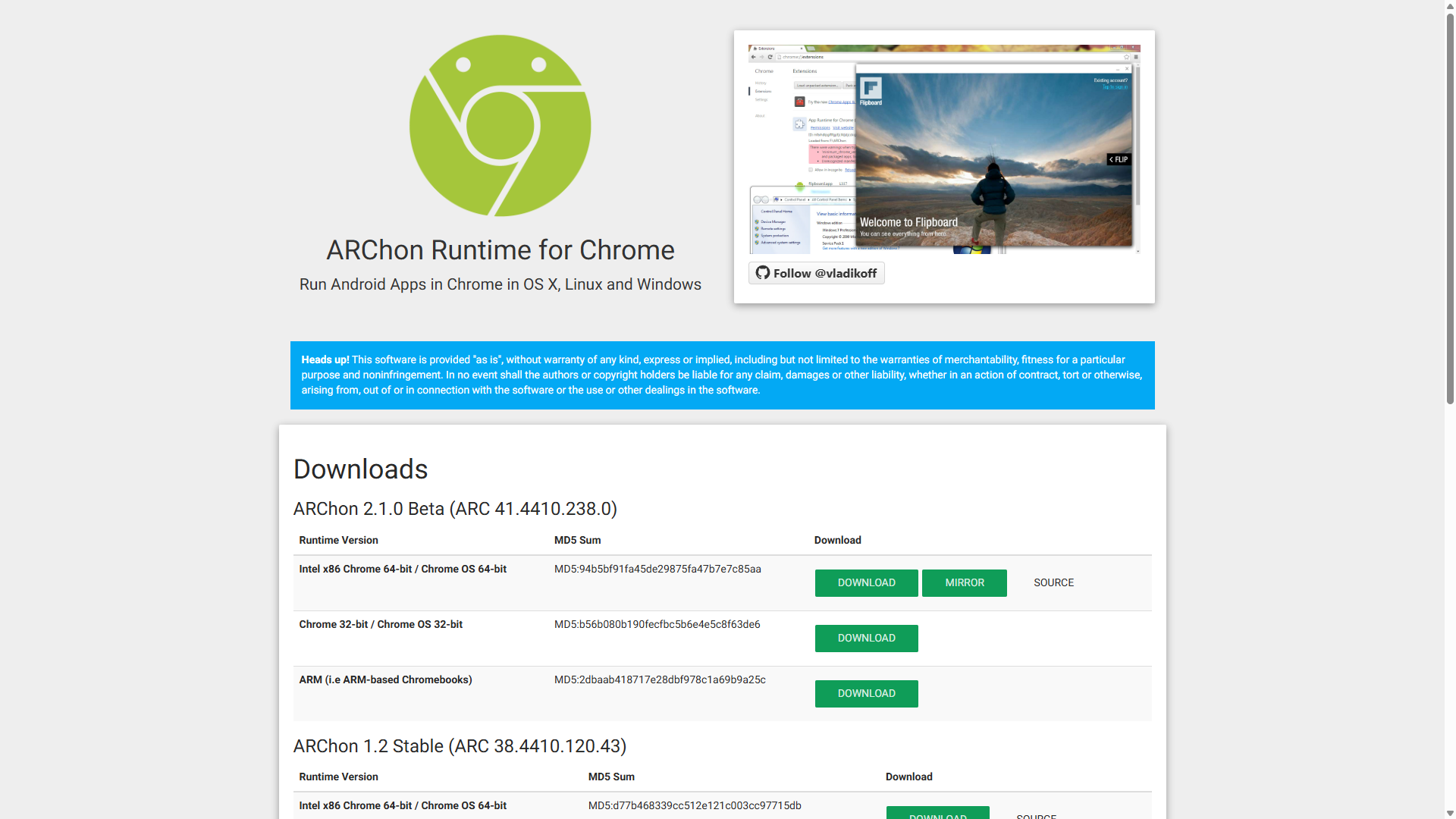This screenshot has width=1456, height=819.
Task: Click 'MD5 Sum' header in Stable table
Action: coord(611,777)
